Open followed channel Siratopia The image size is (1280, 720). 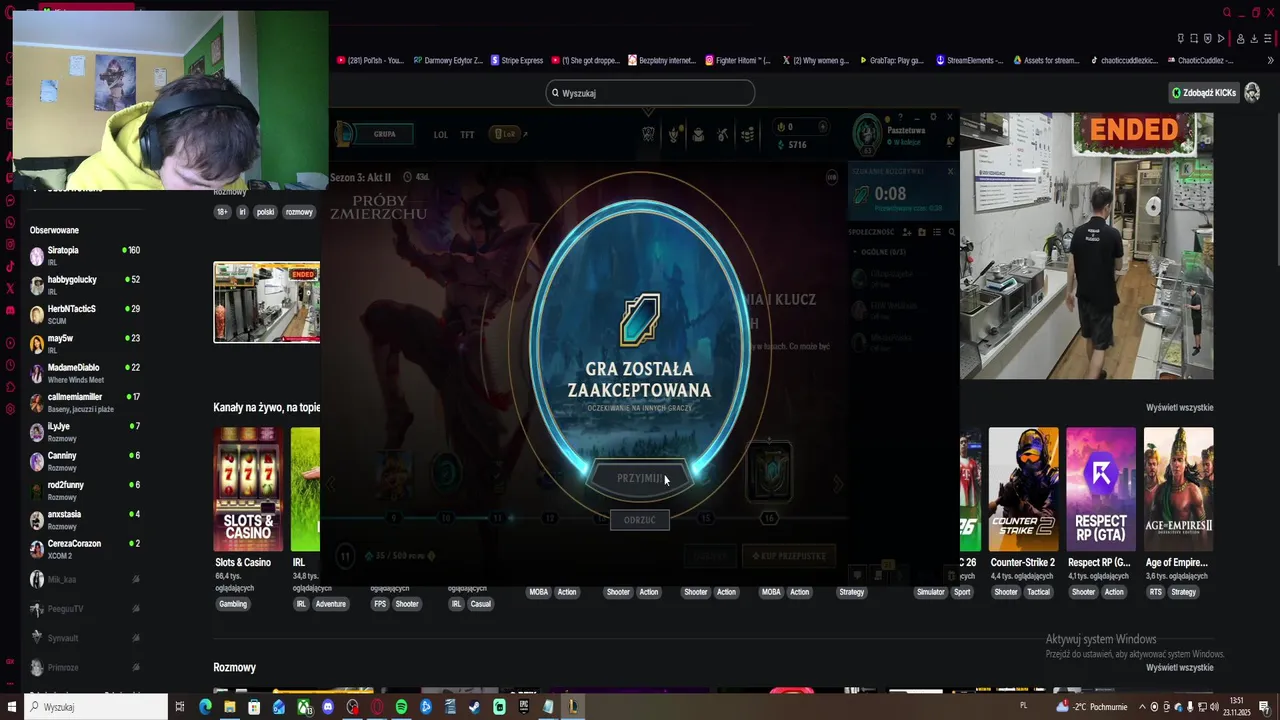coord(85,255)
